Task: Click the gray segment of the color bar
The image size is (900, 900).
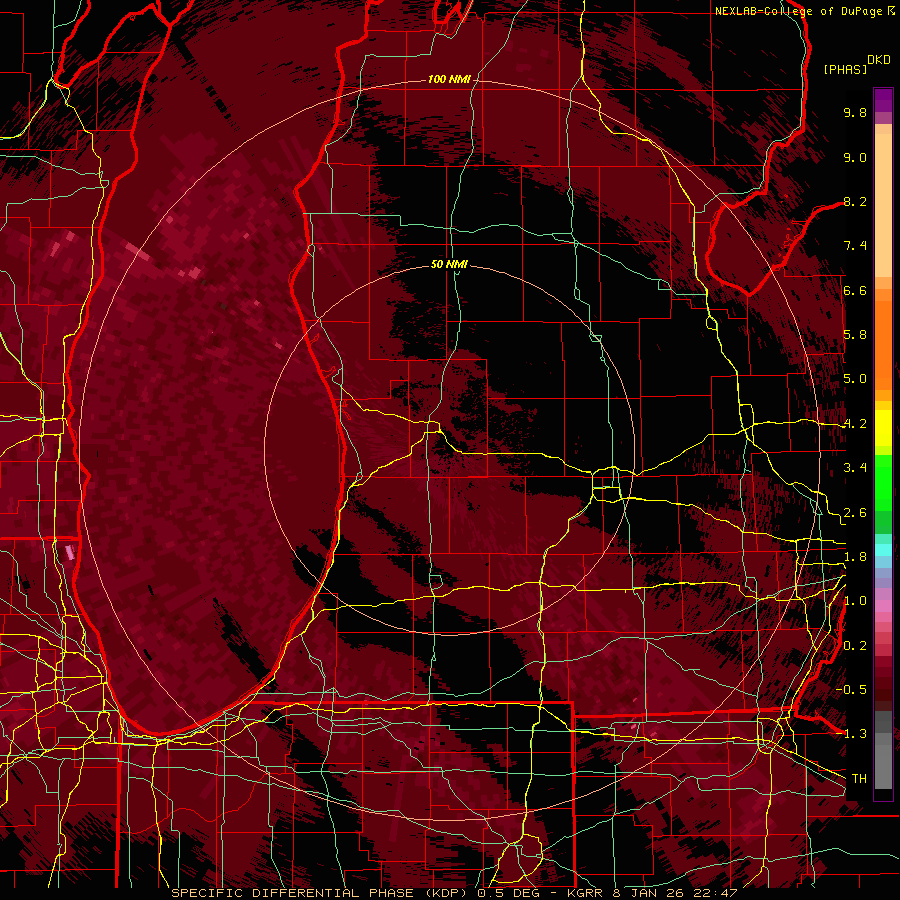Action: coord(883,749)
